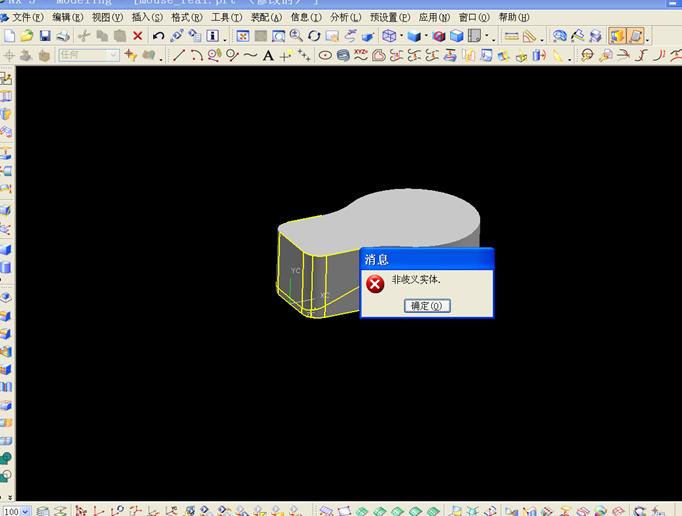Click the basic Line curve tool
The width and height of the screenshot is (682, 516).
[179, 55]
